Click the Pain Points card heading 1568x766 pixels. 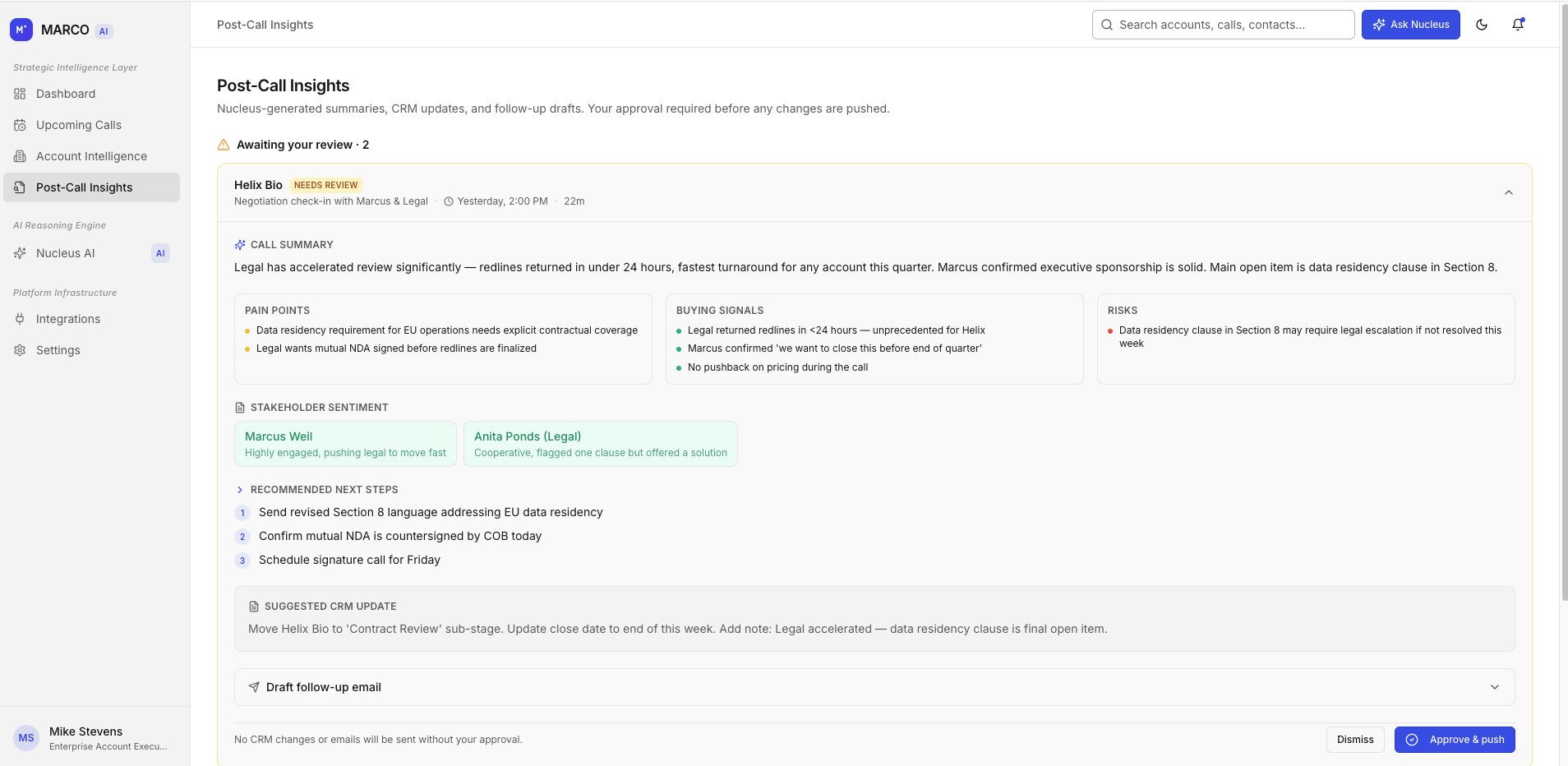[277, 311]
